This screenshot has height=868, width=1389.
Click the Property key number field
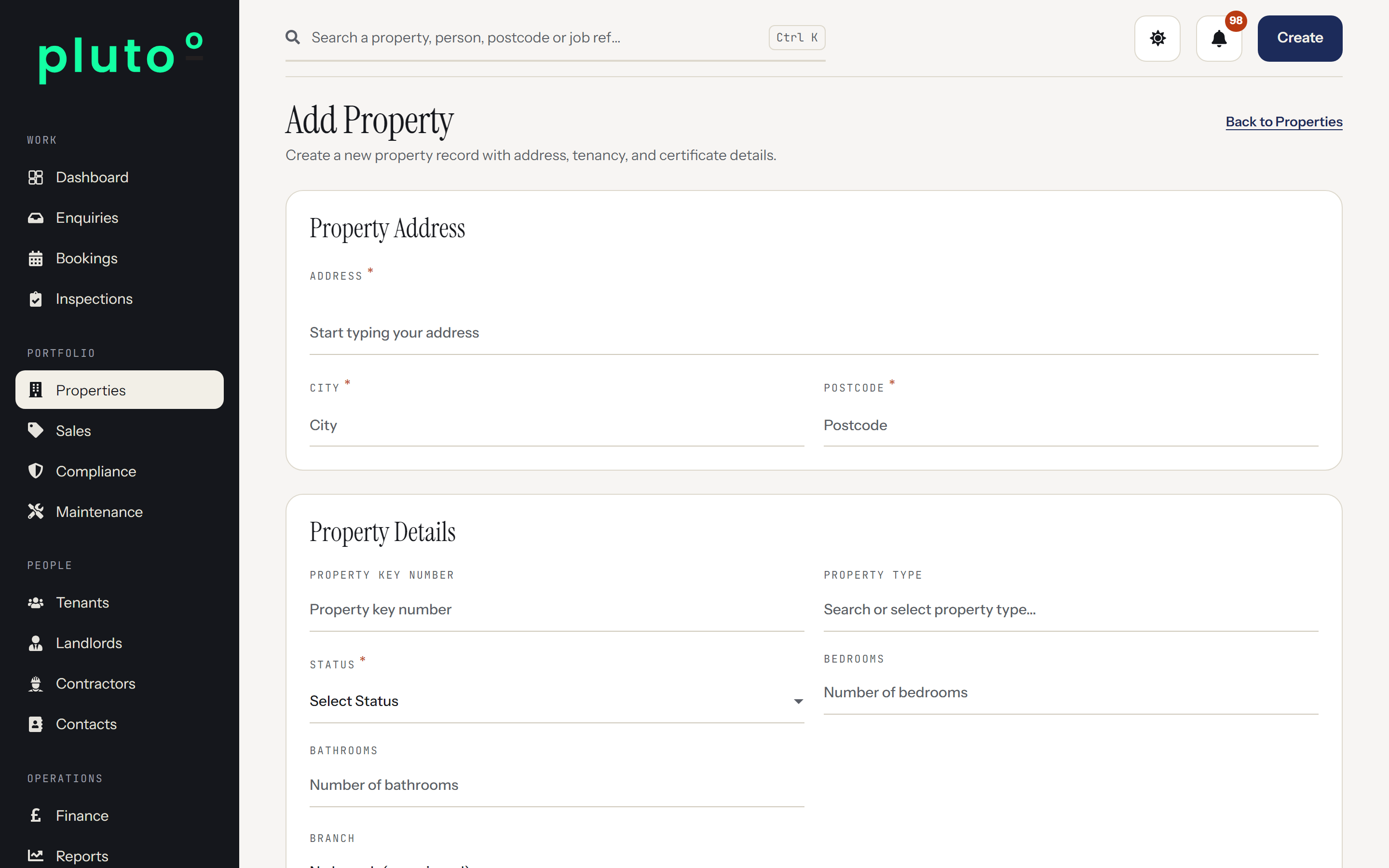[556, 609]
